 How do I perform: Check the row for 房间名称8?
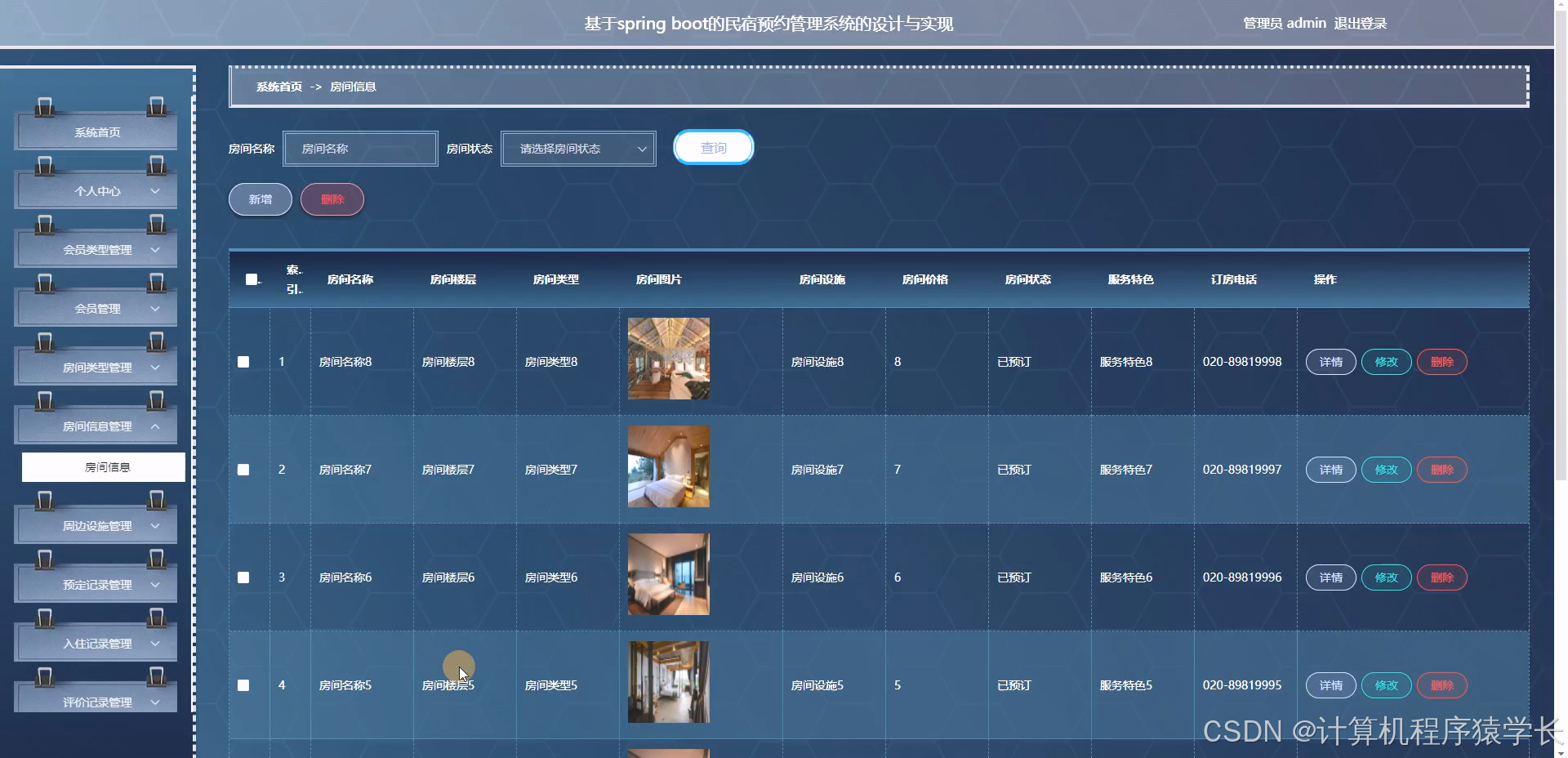243,362
